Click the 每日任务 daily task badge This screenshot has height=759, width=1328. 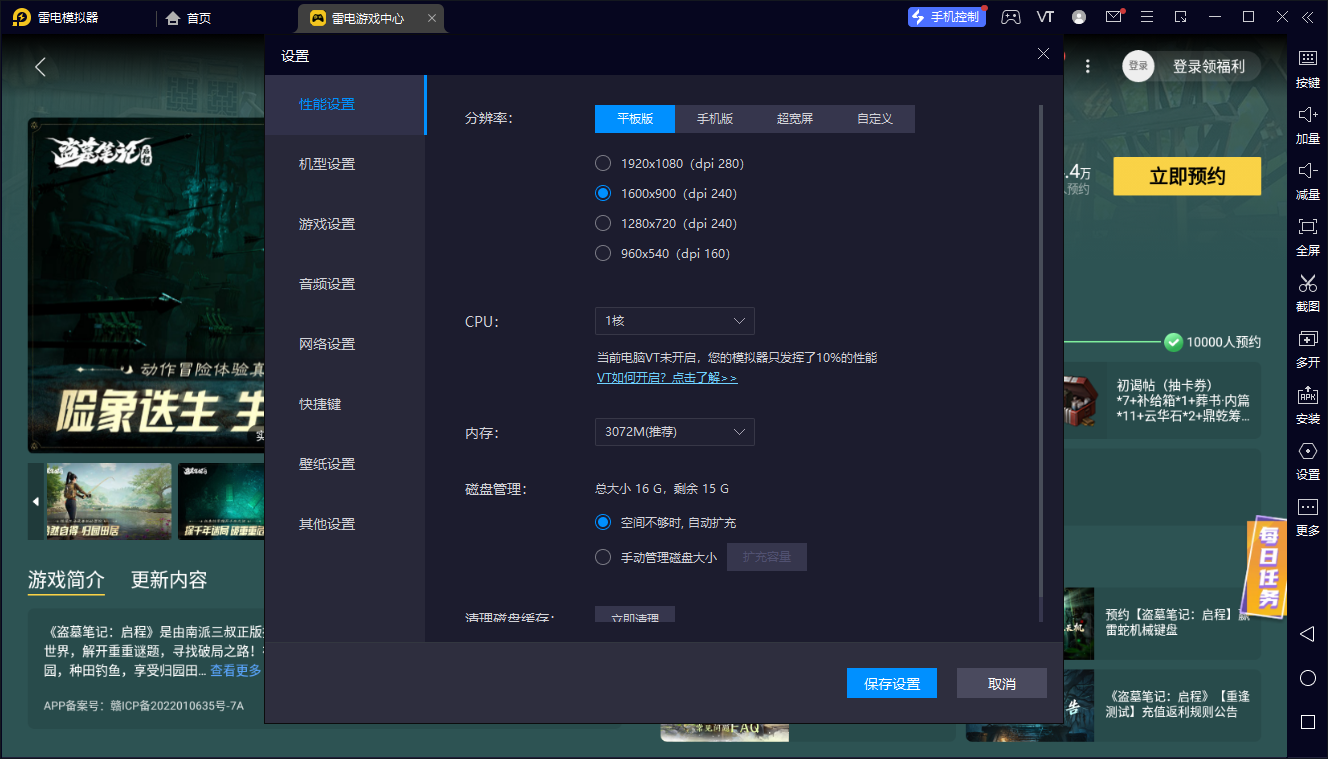(x=1268, y=566)
